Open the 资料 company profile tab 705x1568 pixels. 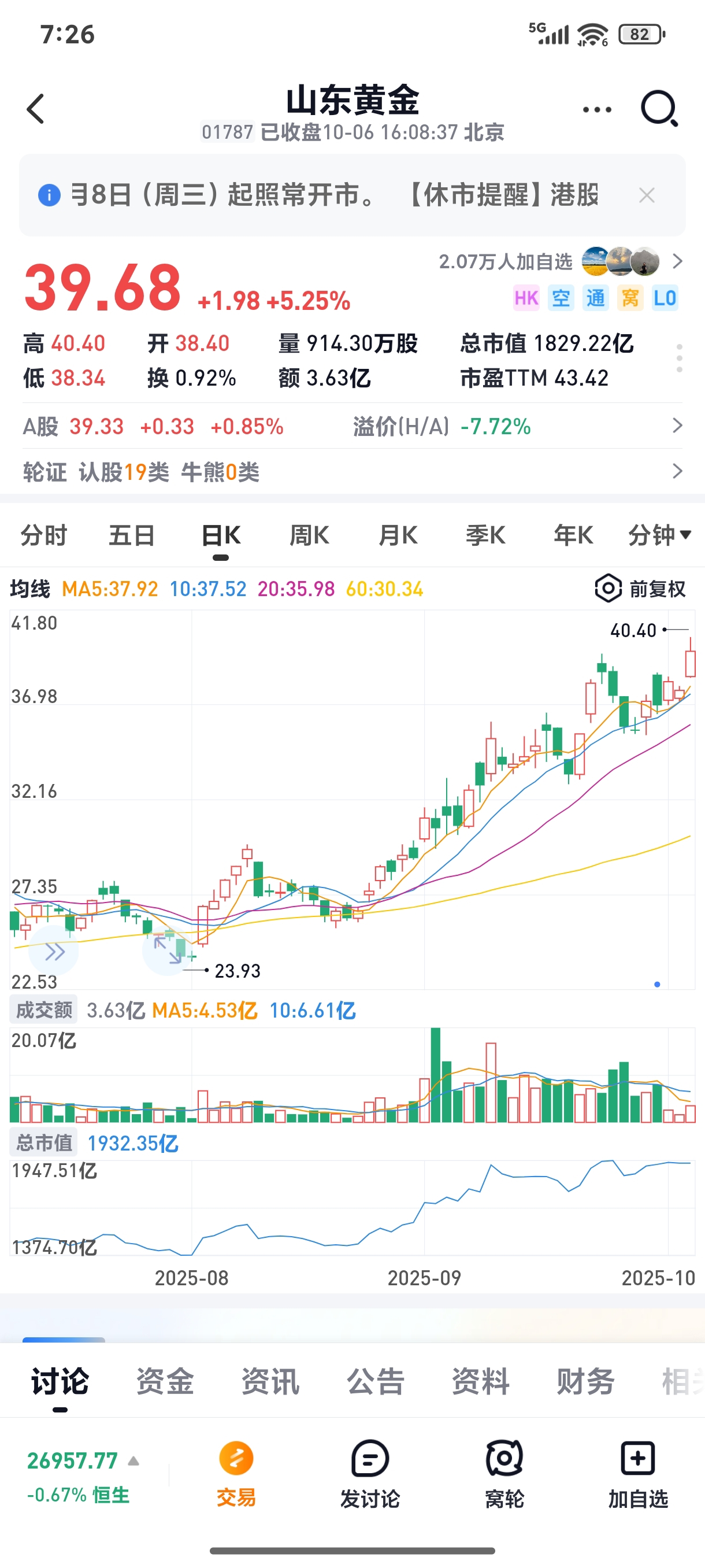pyautogui.click(x=481, y=1381)
